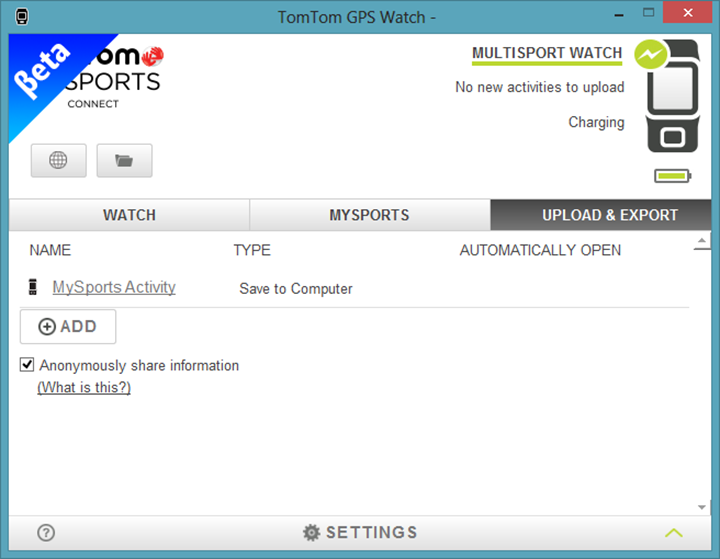Click the TomTom Sports Connect logo
Image resolution: width=720 pixels, height=559 pixels.
115,77
